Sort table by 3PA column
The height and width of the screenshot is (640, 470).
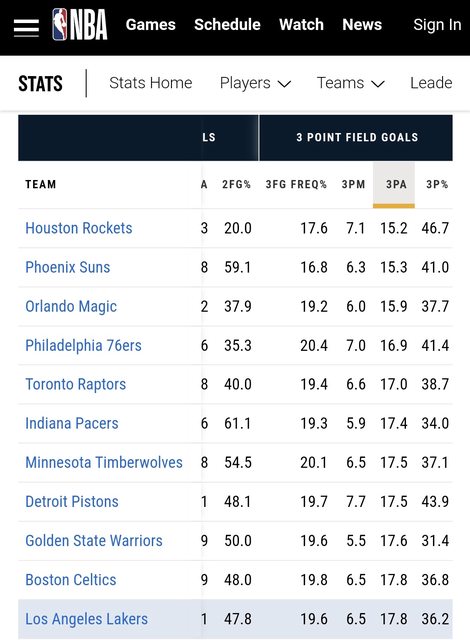394,185
